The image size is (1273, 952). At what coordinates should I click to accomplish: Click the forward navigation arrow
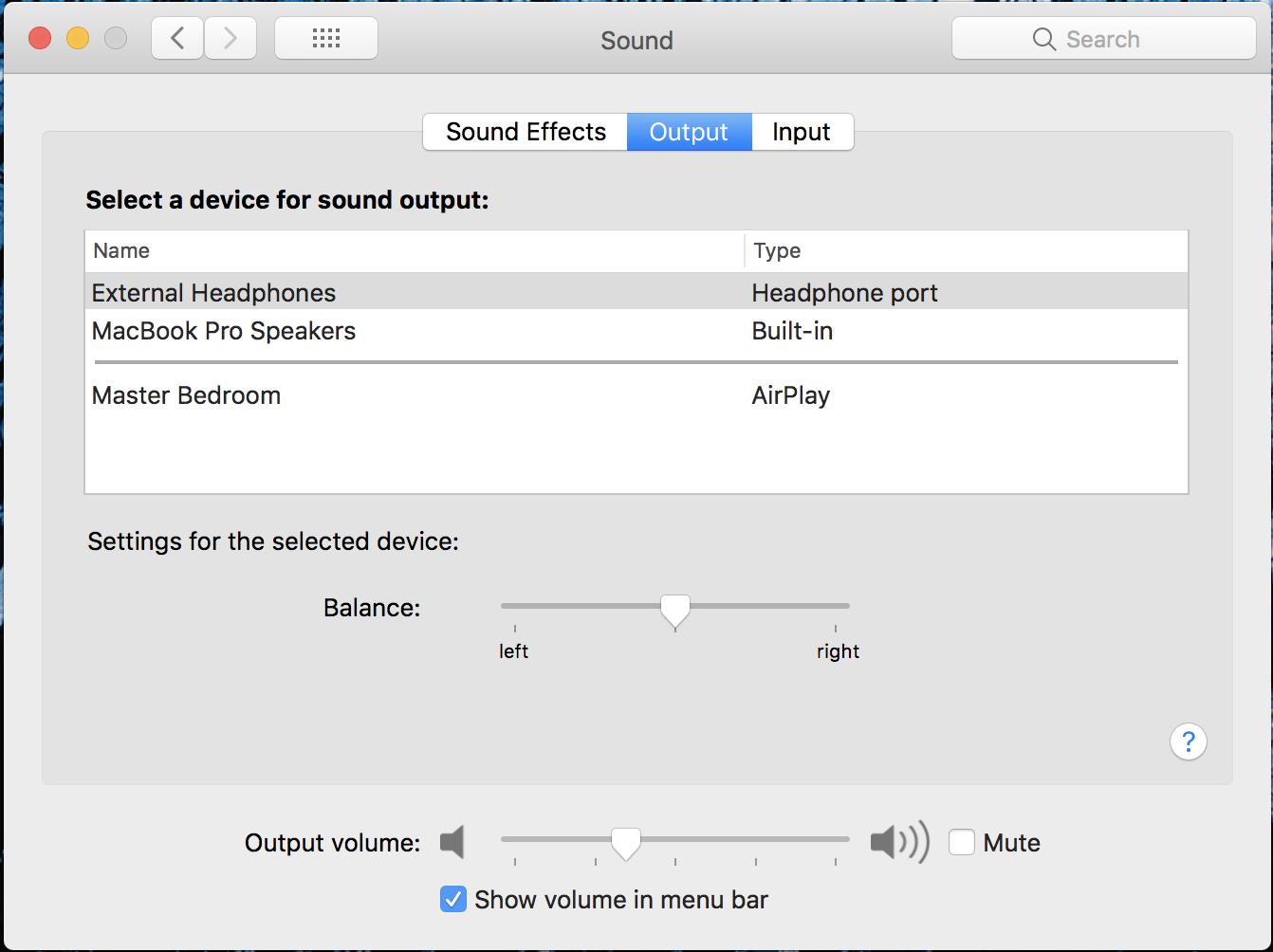pyautogui.click(x=231, y=39)
